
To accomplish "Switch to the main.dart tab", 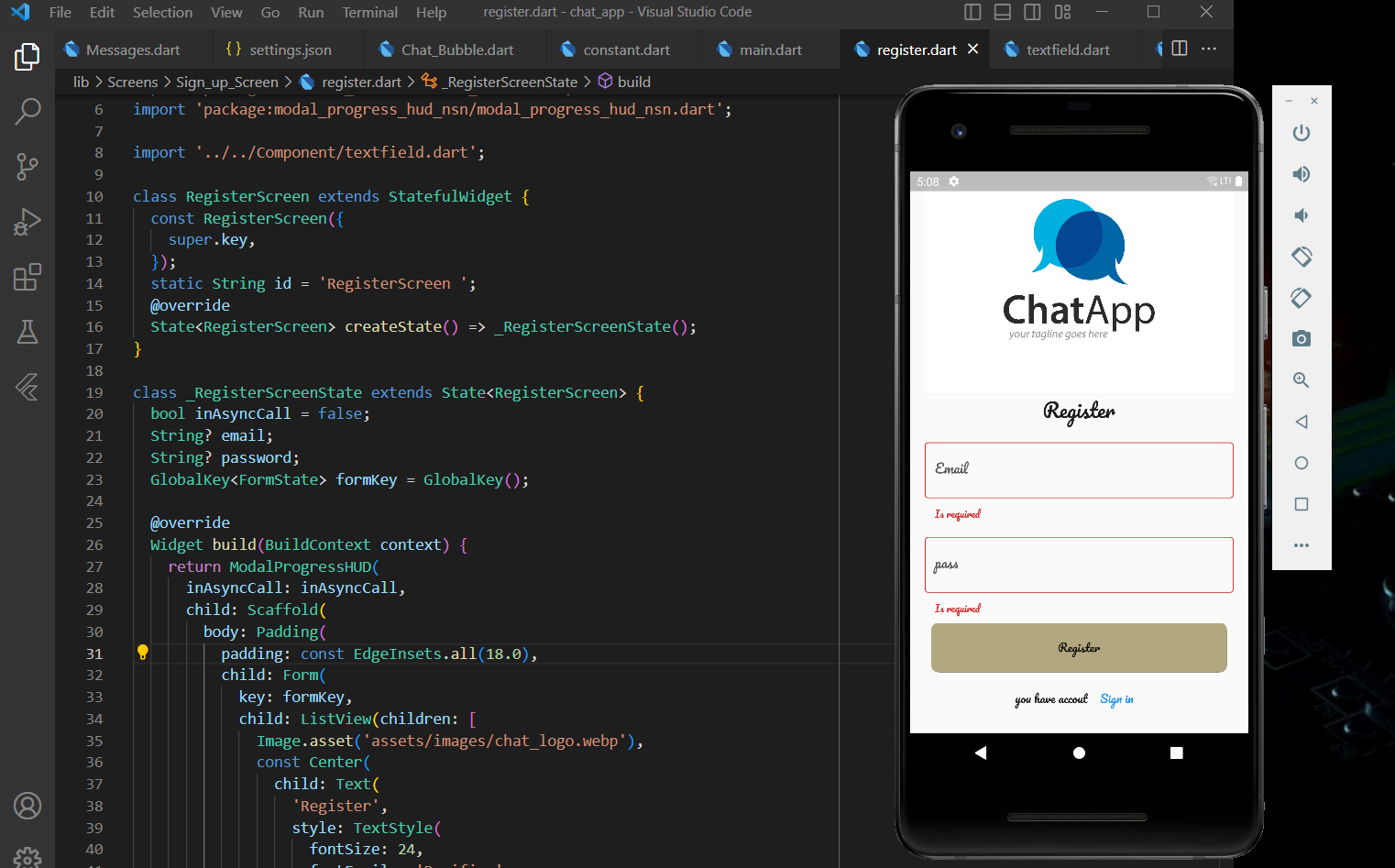I will [770, 49].
